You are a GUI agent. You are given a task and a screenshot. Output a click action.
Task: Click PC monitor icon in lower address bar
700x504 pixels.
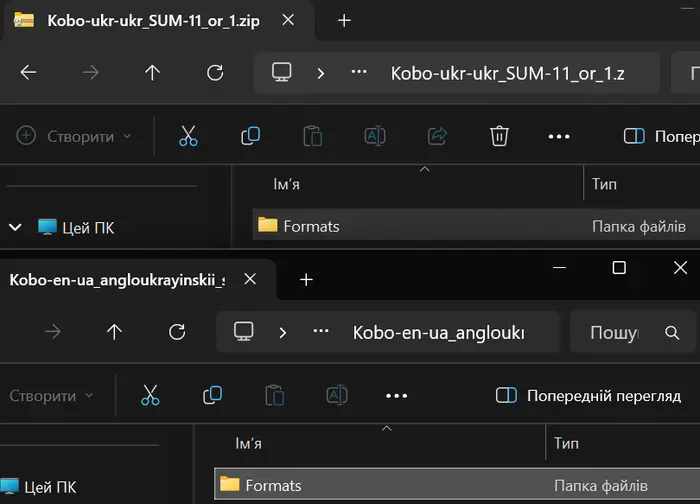click(x=244, y=332)
